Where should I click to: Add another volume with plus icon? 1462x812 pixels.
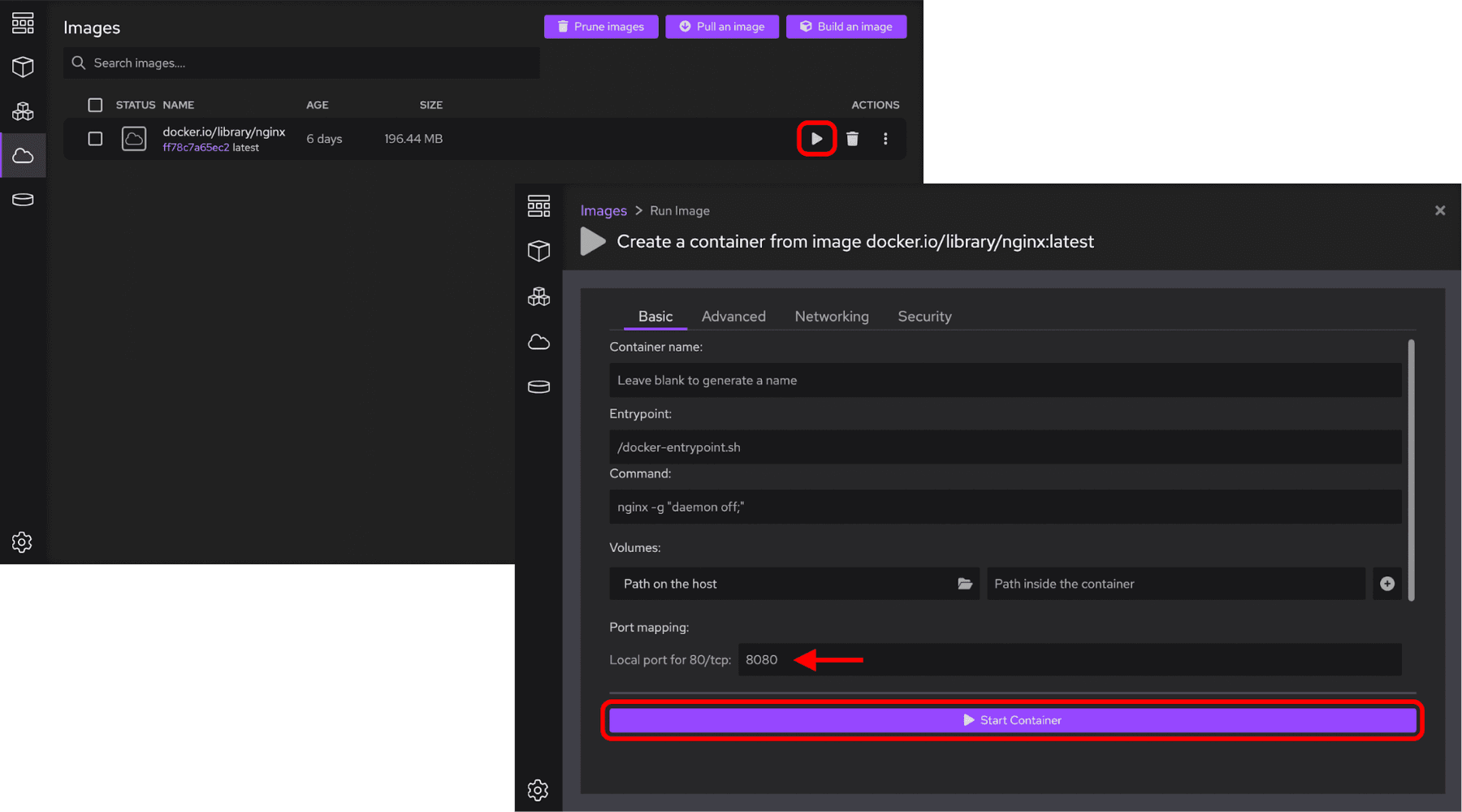pyautogui.click(x=1387, y=584)
